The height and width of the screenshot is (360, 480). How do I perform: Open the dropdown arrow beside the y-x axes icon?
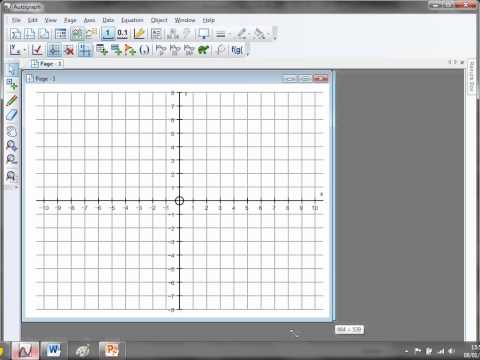pyautogui.click(x=25, y=50)
